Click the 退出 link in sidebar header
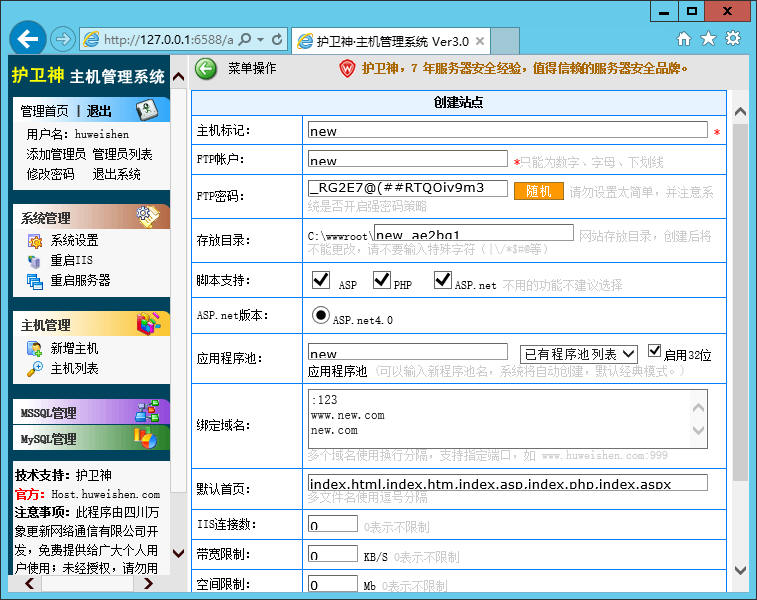The height and width of the screenshot is (600, 757). pos(99,112)
